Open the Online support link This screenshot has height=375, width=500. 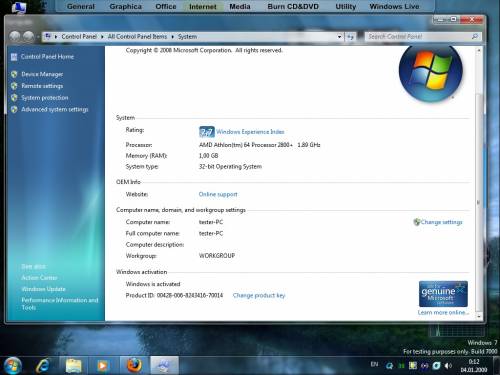[218, 194]
